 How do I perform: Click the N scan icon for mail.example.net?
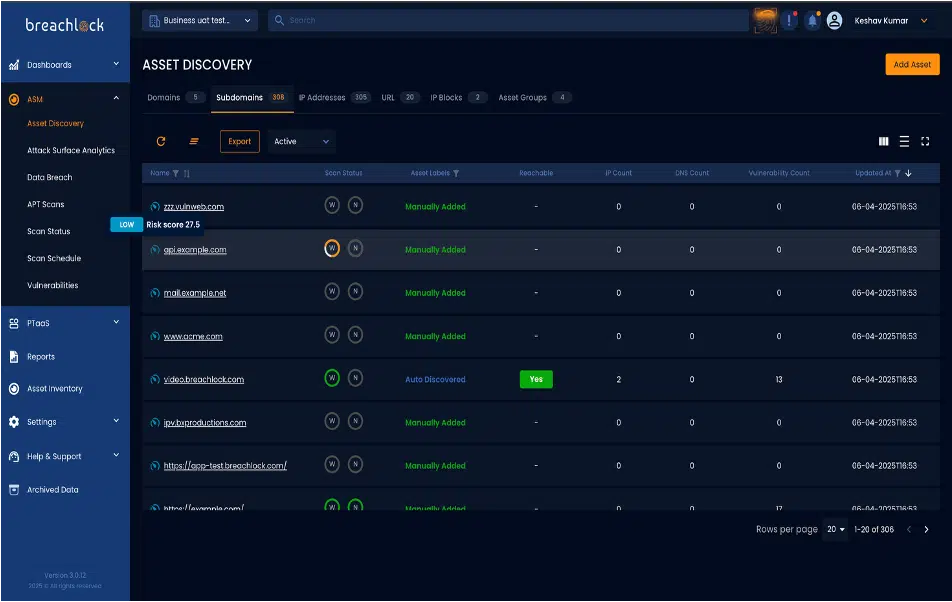click(355, 291)
